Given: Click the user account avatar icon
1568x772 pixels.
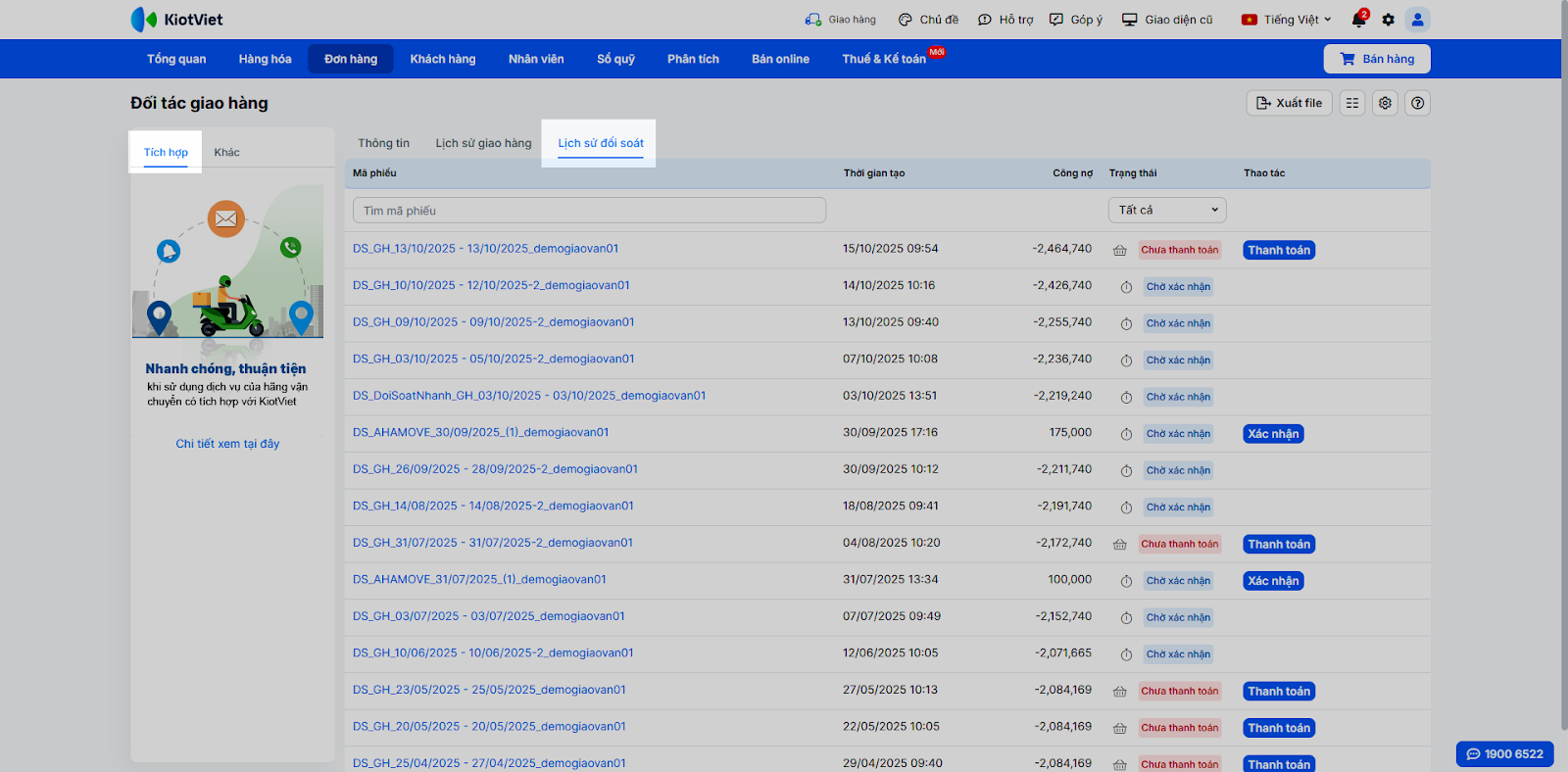Looking at the screenshot, I should tap(1417, 20).
